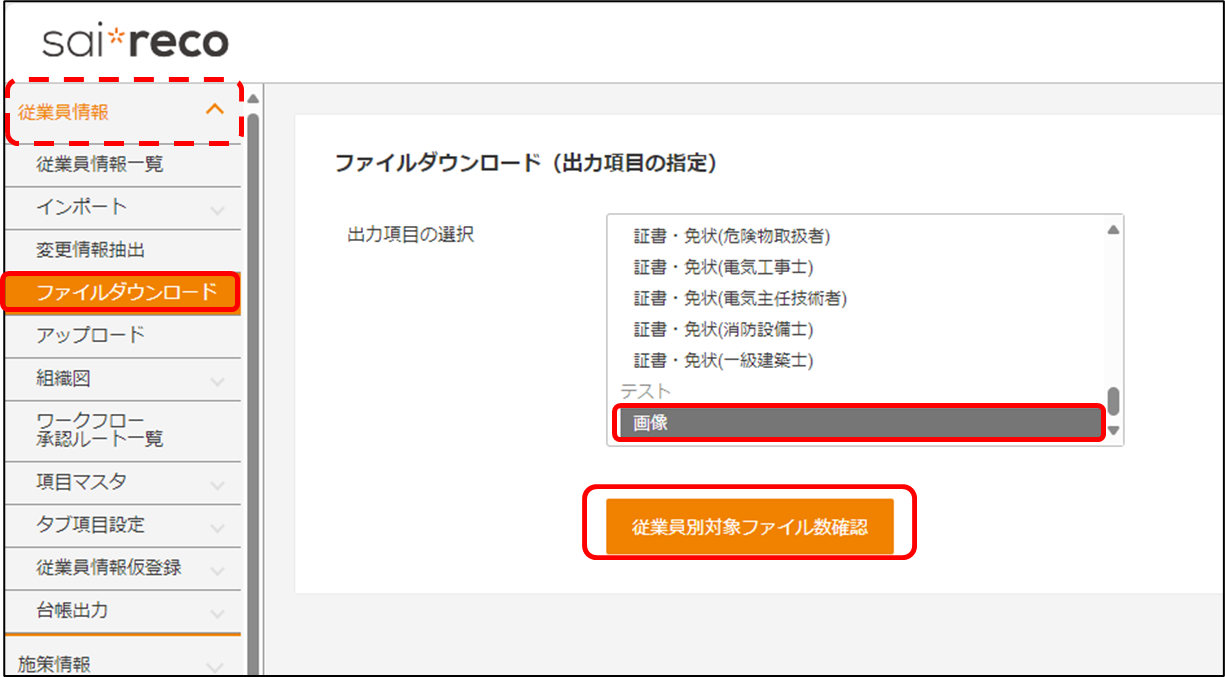Open the 従業員情報一覧 menu item
1225x677 pixels.
pos(100,164)
